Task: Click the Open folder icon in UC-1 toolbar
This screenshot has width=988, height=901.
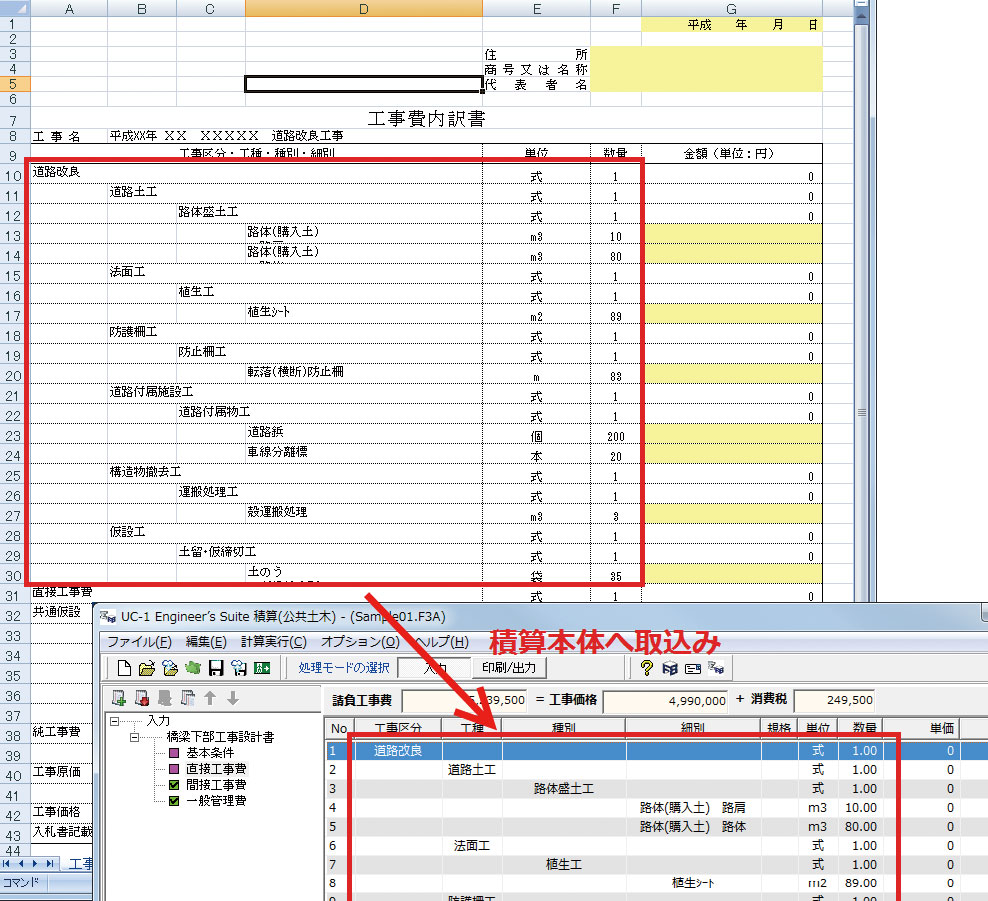Action: click(x=147, y=668)
